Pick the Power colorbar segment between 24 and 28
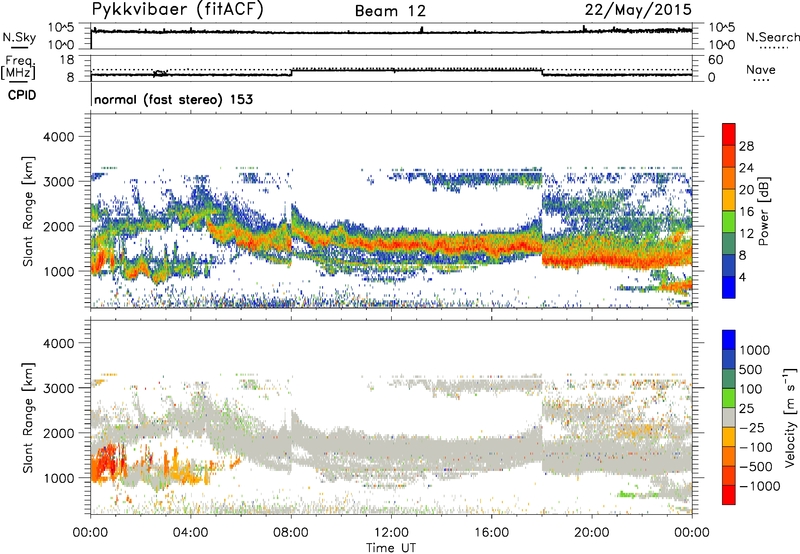The height and width of the screenshot is (554, 800). coord(729,156)
